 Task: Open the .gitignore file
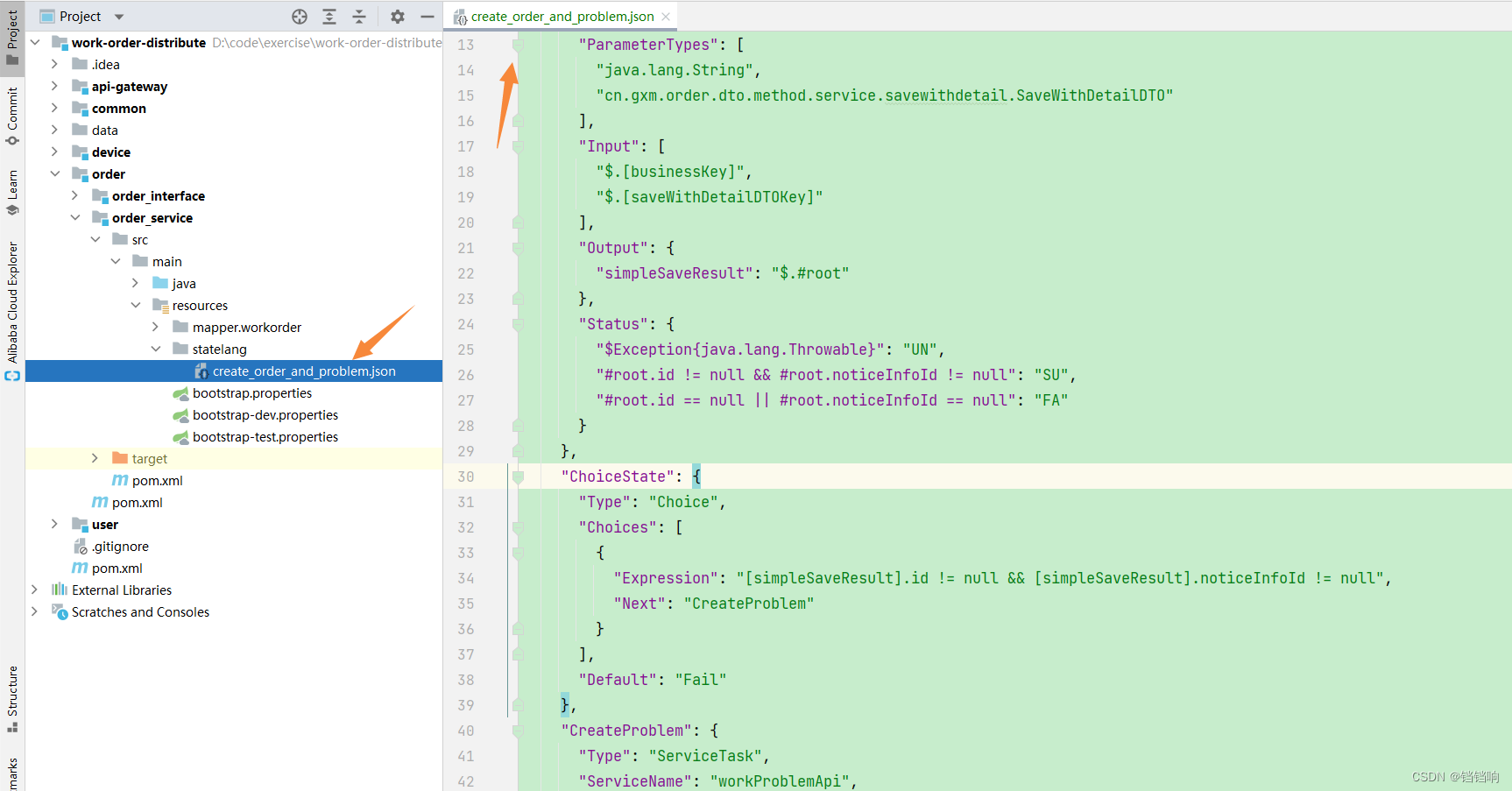120,547
